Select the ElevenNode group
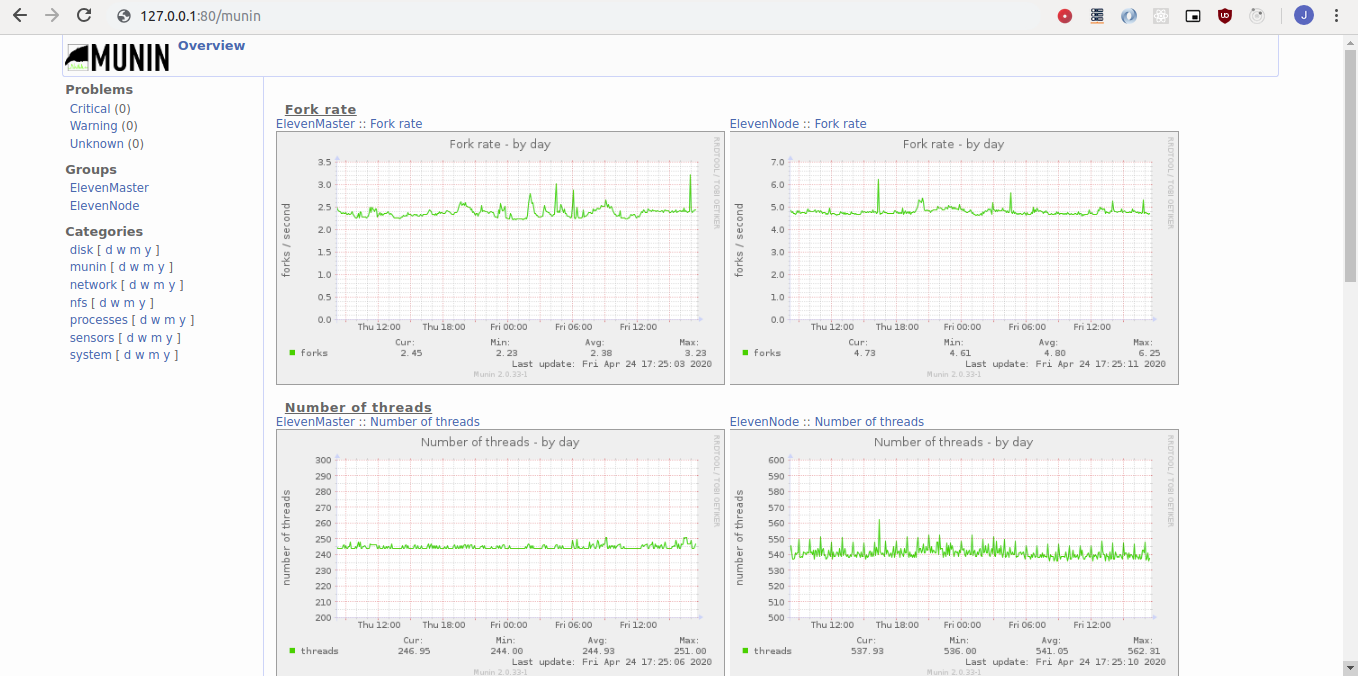Screen dimensions: 1358x676 pyautogui.click(x=104, y=206)
